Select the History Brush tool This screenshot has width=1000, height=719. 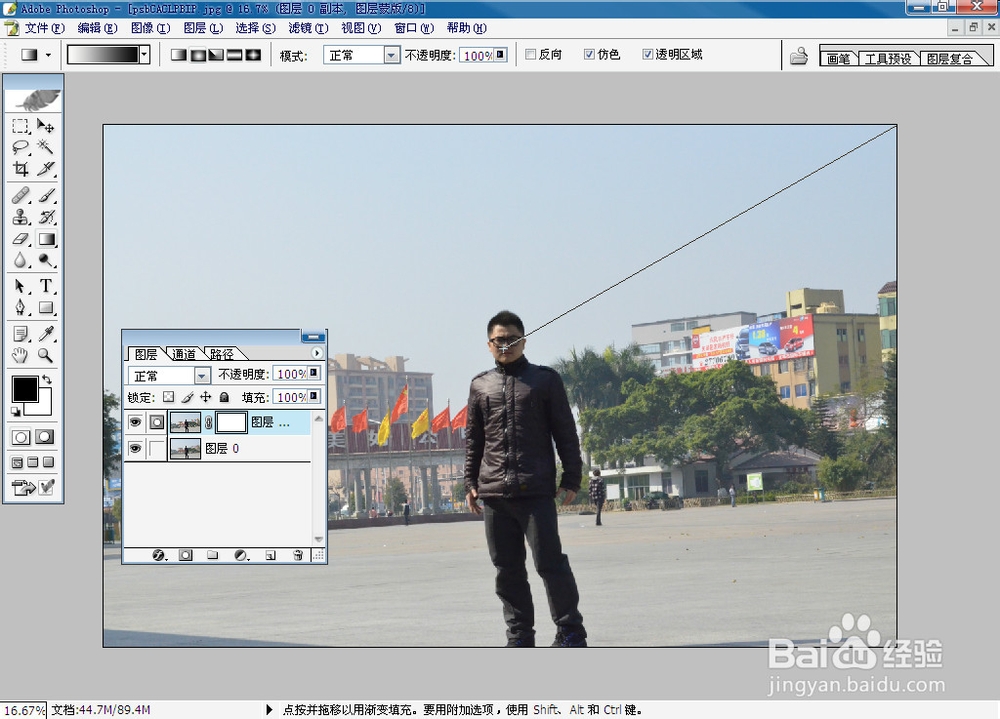click(45, 217)
